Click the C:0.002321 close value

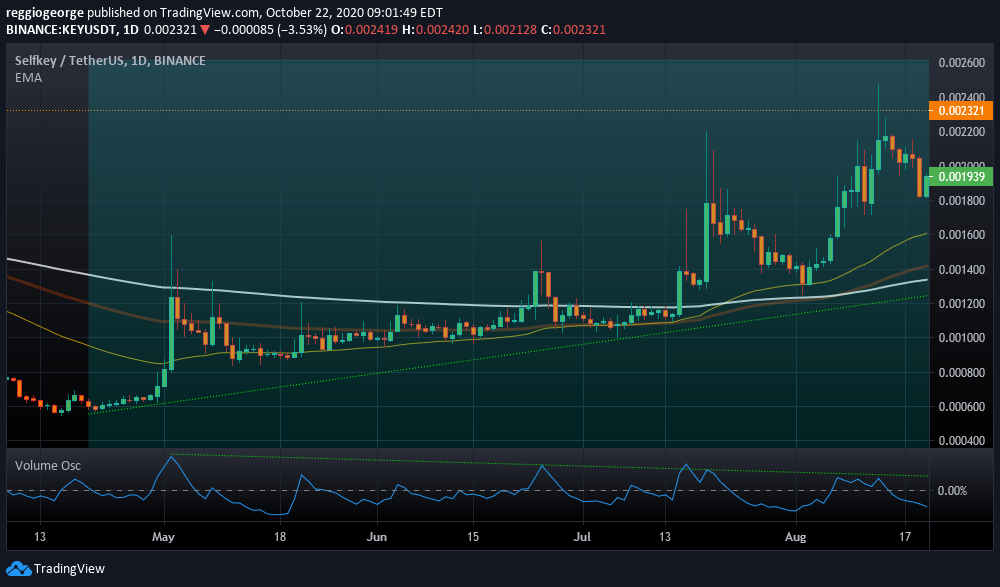coord(571,30)
